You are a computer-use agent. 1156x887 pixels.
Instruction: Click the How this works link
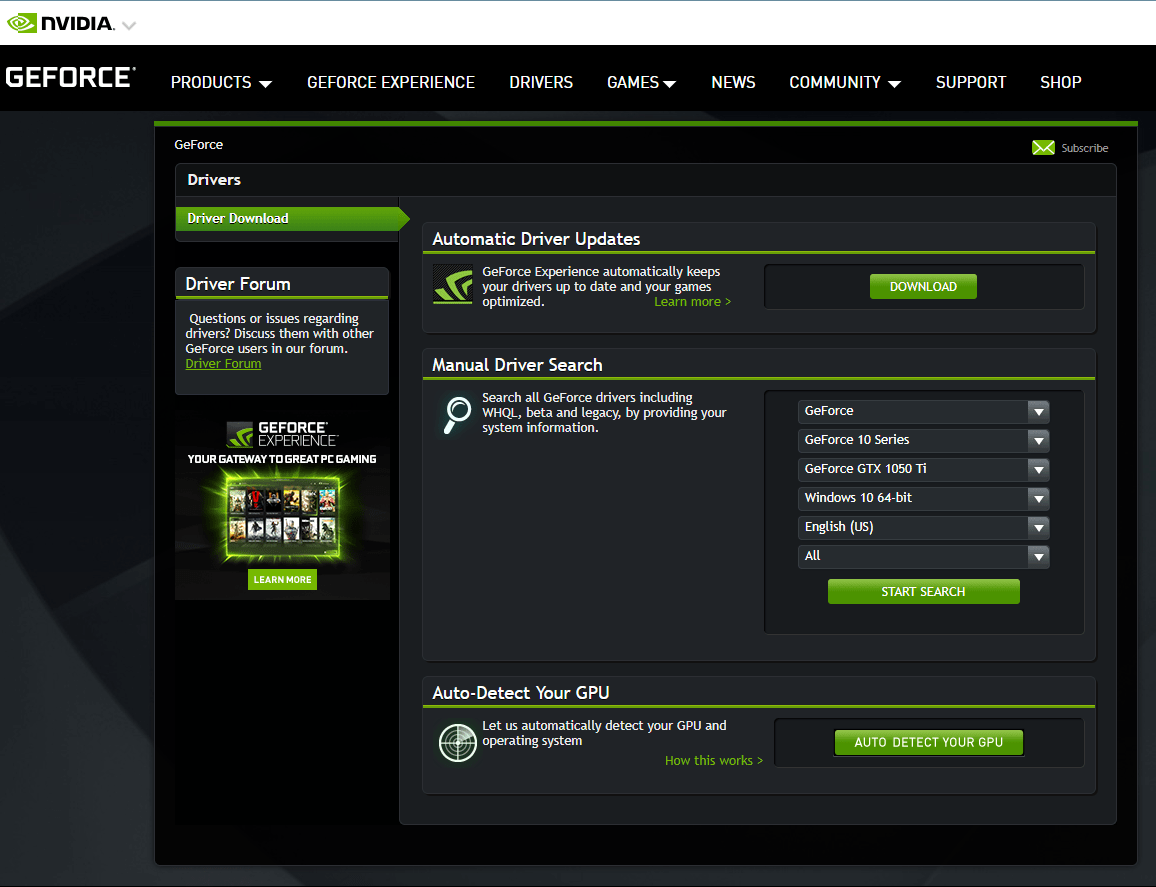click(x=714, y=760)
